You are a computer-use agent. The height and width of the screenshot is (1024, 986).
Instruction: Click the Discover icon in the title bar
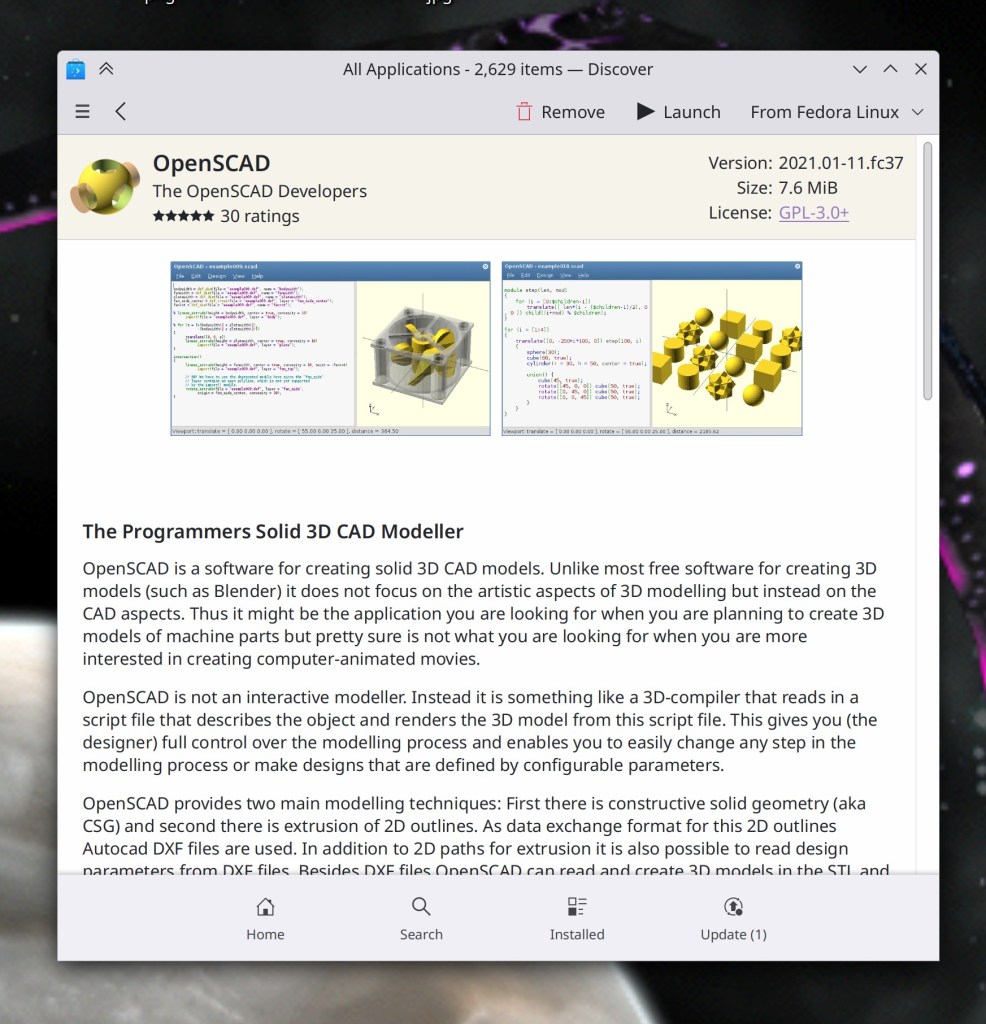[75, 69]
